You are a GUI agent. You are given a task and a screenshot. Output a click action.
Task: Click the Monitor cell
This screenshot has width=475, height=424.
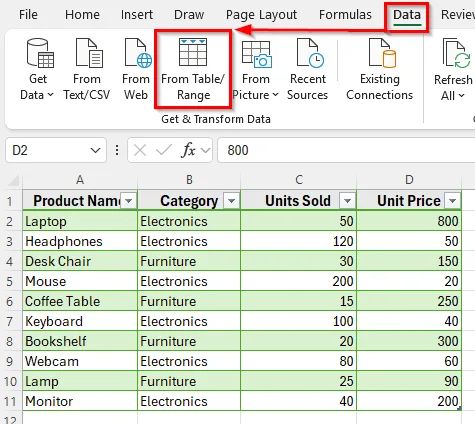(80, 401)
